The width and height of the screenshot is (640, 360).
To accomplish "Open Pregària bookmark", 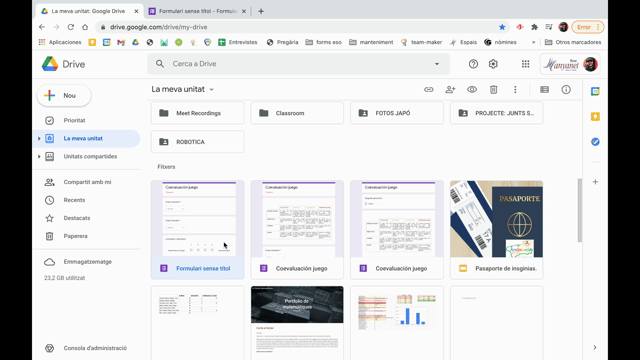I will tap(282, 42).
